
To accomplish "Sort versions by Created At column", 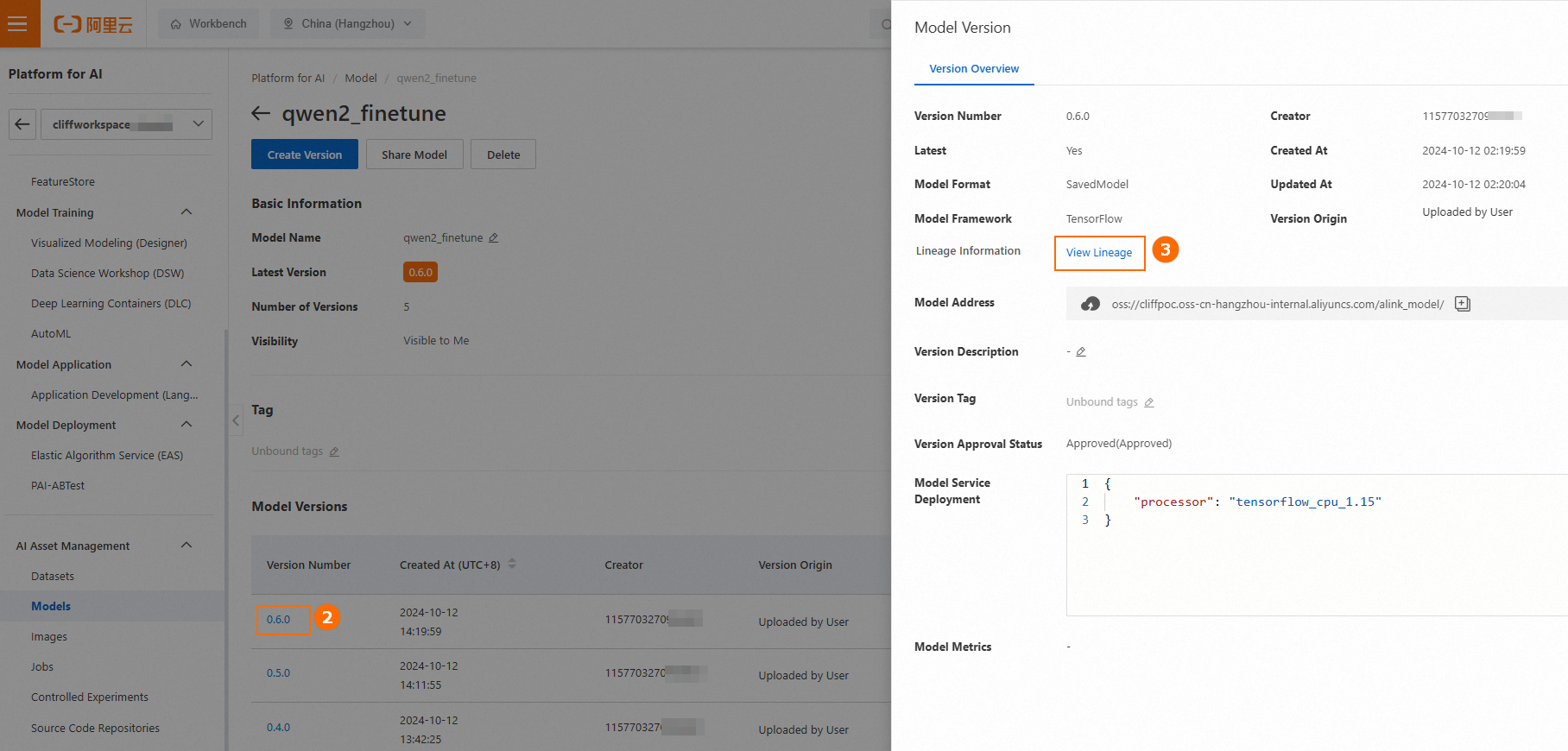I will point(512,564).
